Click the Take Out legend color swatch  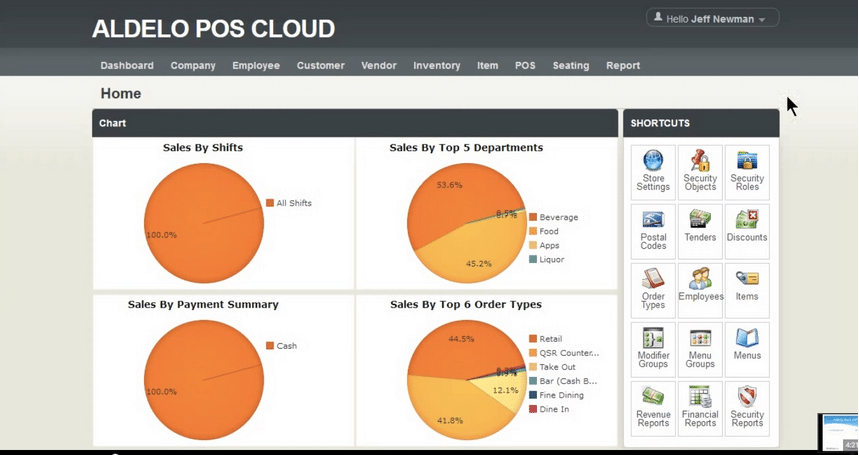click(x=533, y=367)
